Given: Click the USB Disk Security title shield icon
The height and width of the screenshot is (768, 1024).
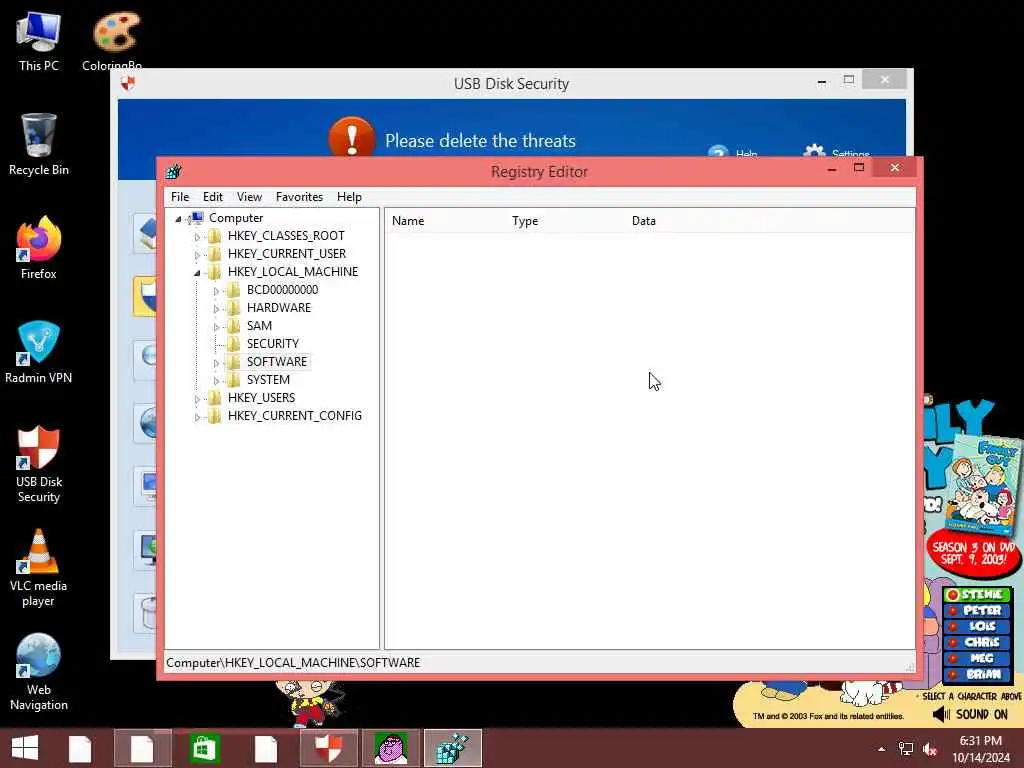Looking at the screenshot, I should pos(128,83).
